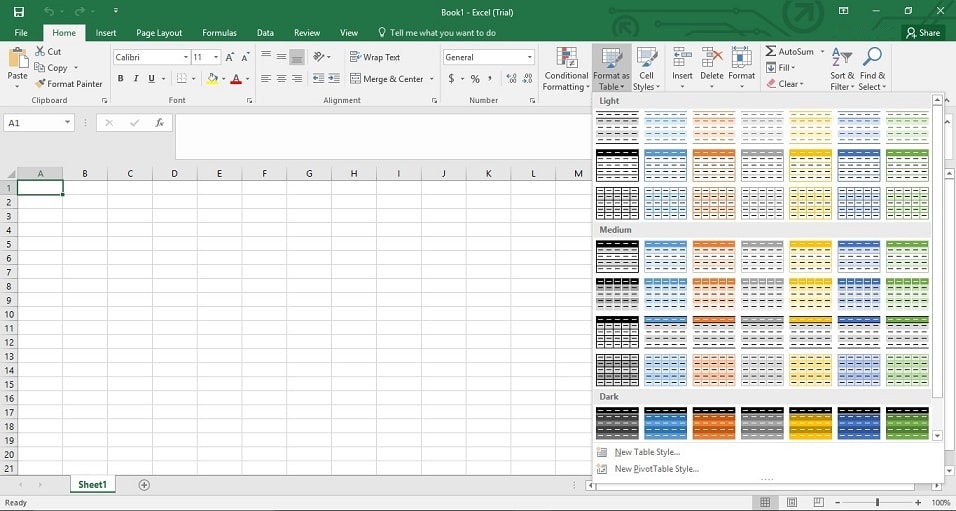Switch to the Page Layout tab
This screenshot has height=511, width=956.
pos(159,33)
